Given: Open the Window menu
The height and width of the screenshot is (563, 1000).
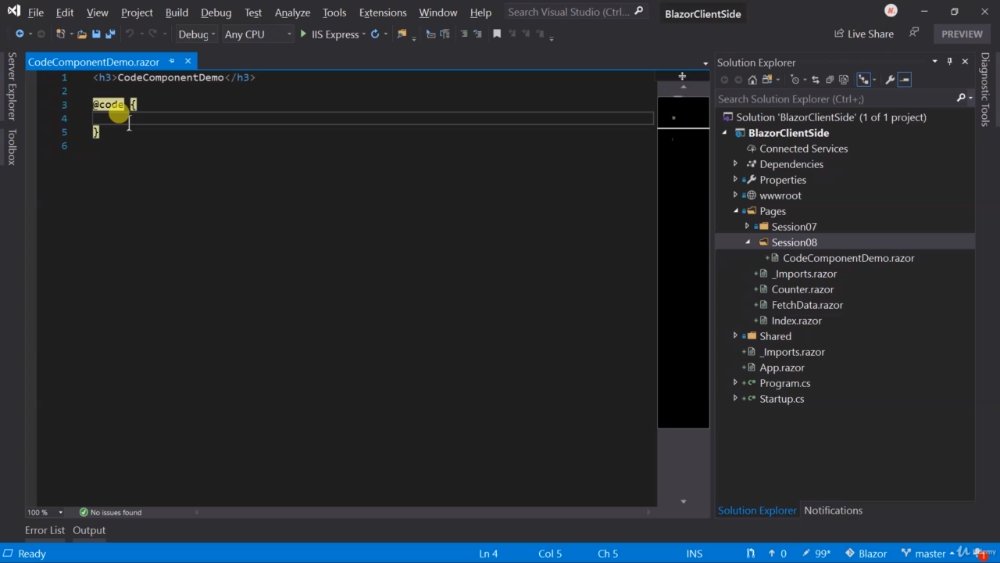Looking at the screenshot, I should [x=438, y=12].
